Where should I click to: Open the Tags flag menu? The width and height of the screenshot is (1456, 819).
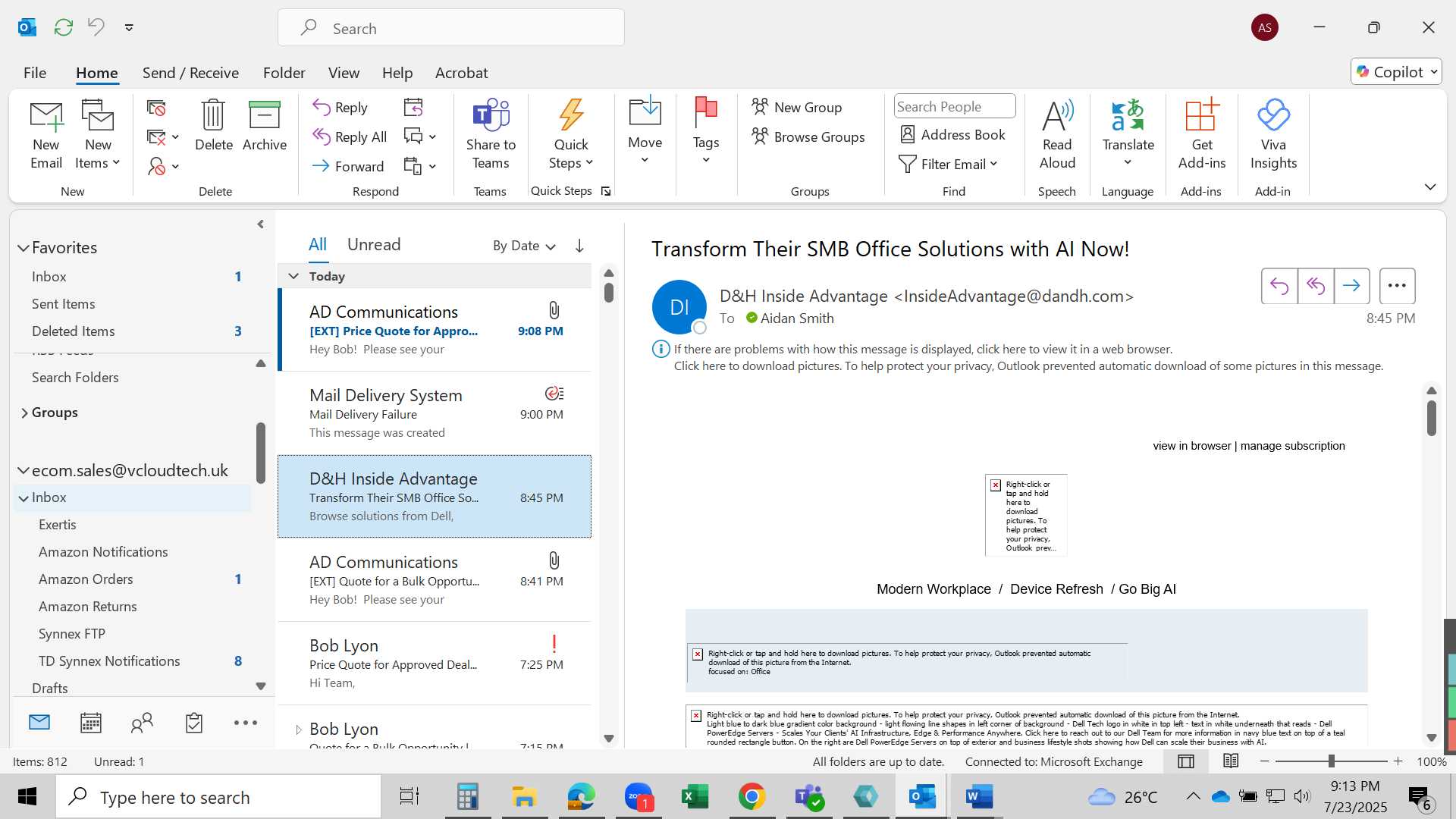point(706,131)
